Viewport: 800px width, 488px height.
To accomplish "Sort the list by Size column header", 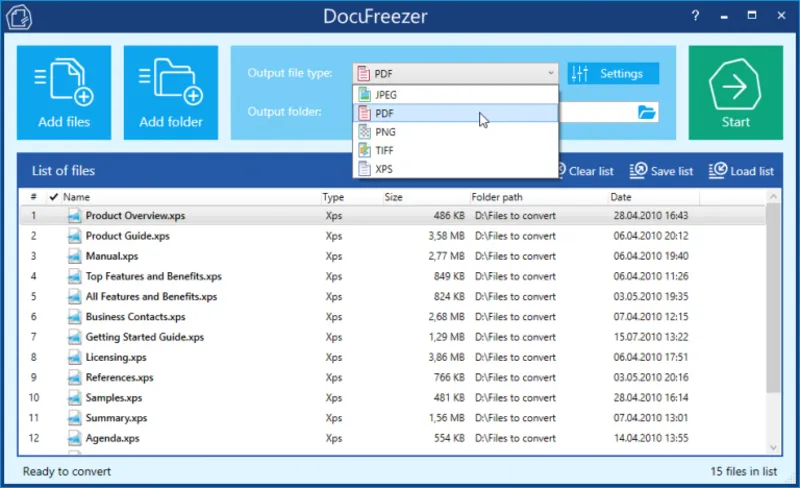I will point(394,197).
